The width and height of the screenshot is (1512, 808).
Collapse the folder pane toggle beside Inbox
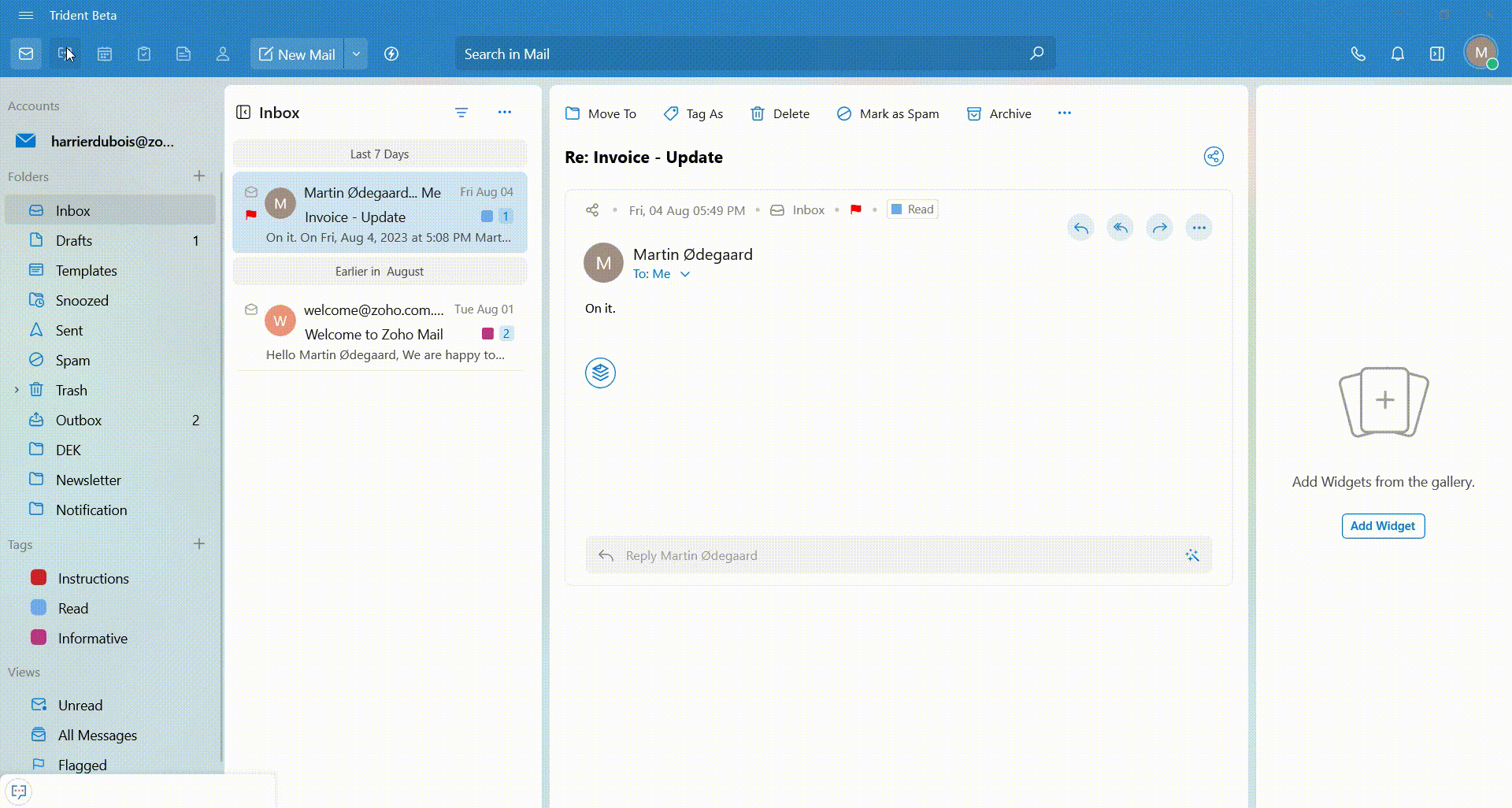pyautogui.click(x=243, y=113)
